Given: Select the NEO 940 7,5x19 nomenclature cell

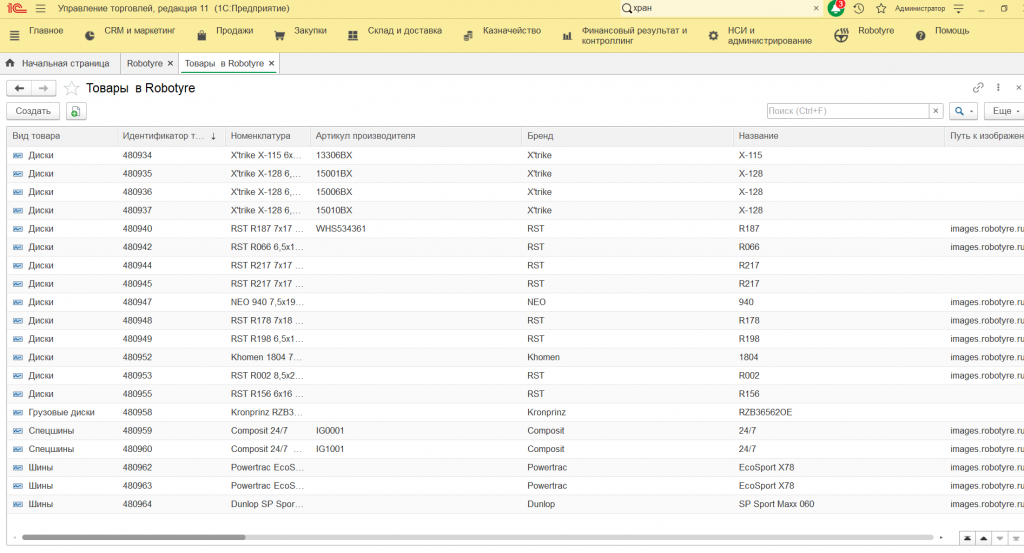Looking at the screenshot, I should click(x=268, y=302).
